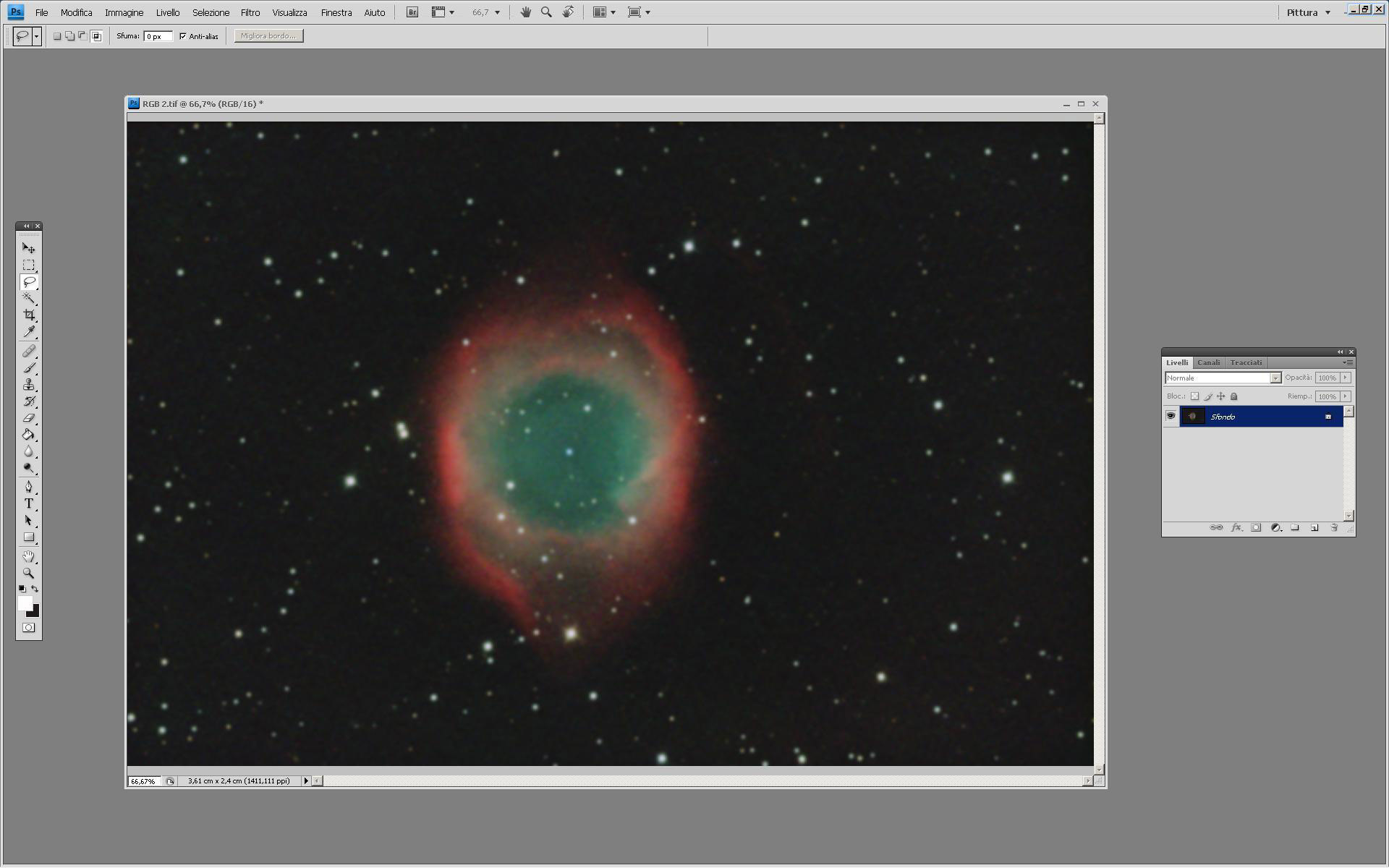Image resolution: width=1389 pixels, height=868 pixels.
Task: Open the Filtro menu
Action: tap(250, 12)
